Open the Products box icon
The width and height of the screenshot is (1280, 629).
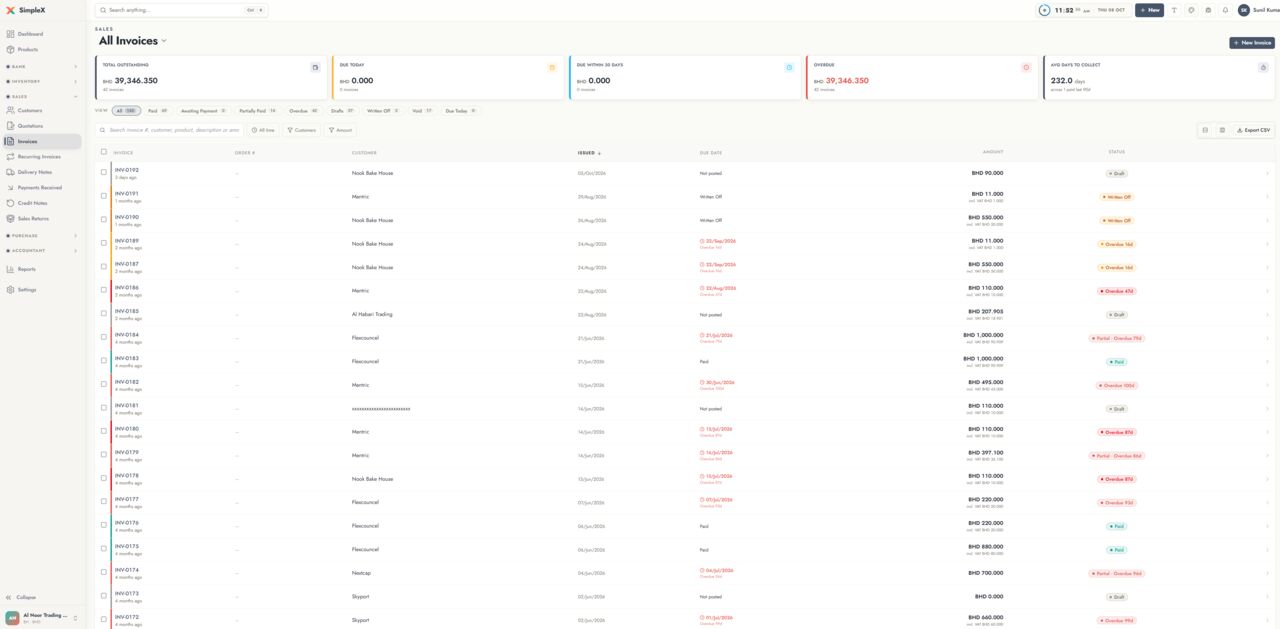(x=11, y=49)
